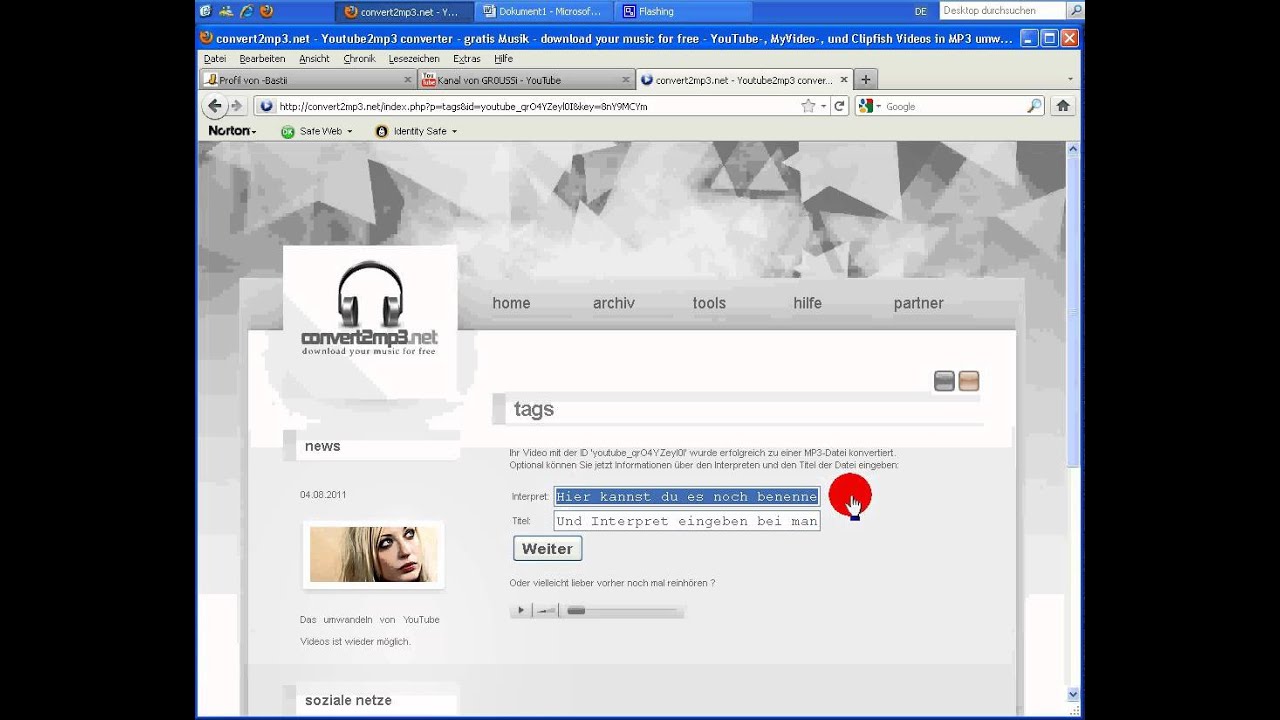Click the Firefox icon in quick launch

pos(266,11)
